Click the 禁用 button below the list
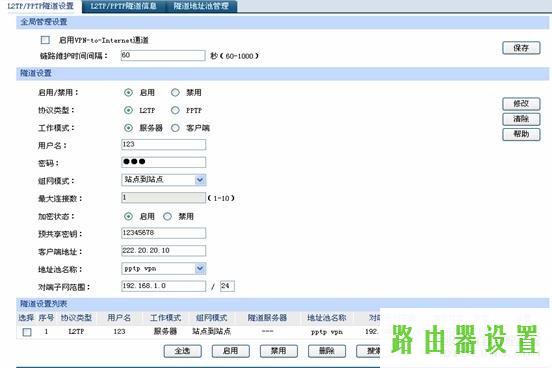Image resolution: width=552 pixels, height=368 pixels. pyautogui.click(x=278, y=351)
